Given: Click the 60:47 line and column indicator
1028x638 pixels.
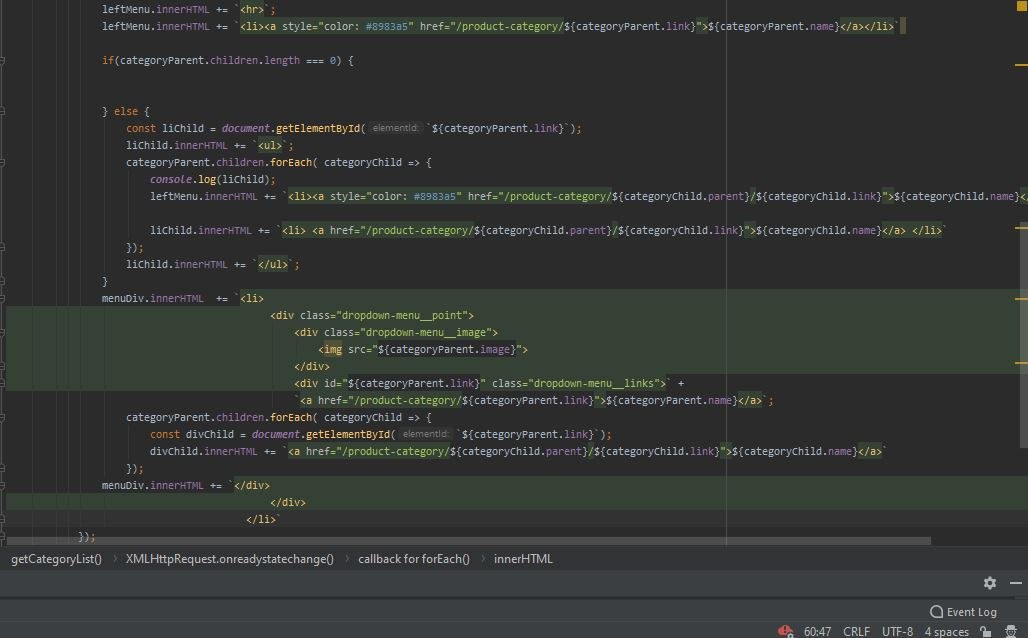Looking at the screenshot, I should click(817, 631).
